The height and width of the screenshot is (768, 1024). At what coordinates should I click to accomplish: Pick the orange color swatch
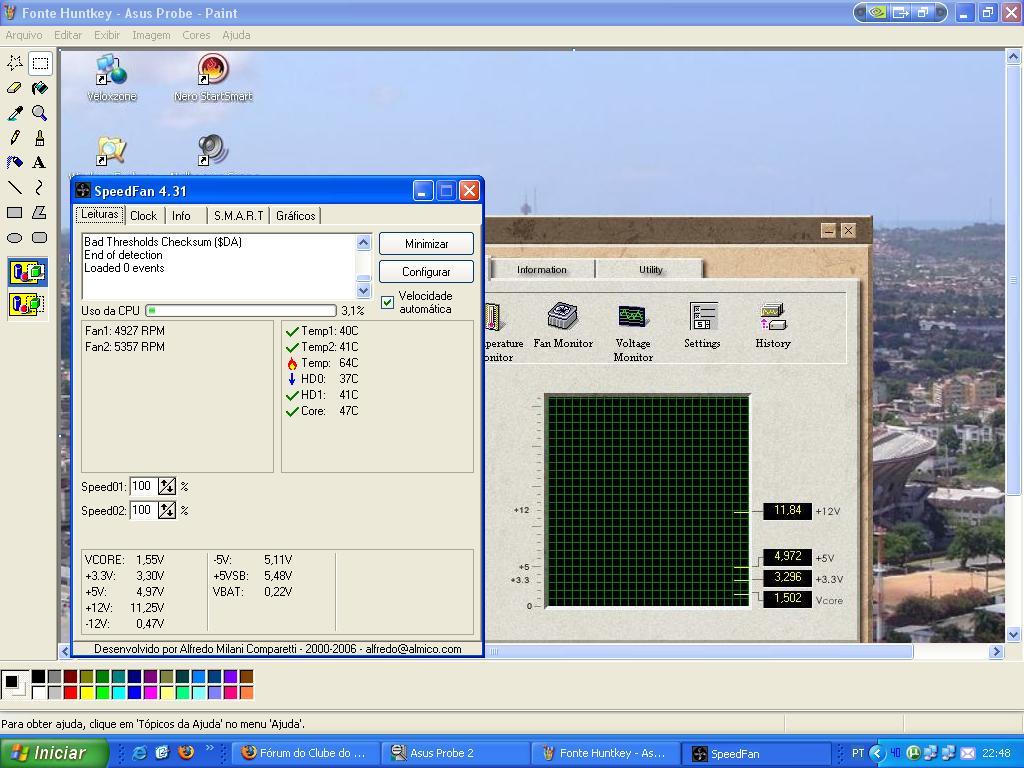pos(246,692)
